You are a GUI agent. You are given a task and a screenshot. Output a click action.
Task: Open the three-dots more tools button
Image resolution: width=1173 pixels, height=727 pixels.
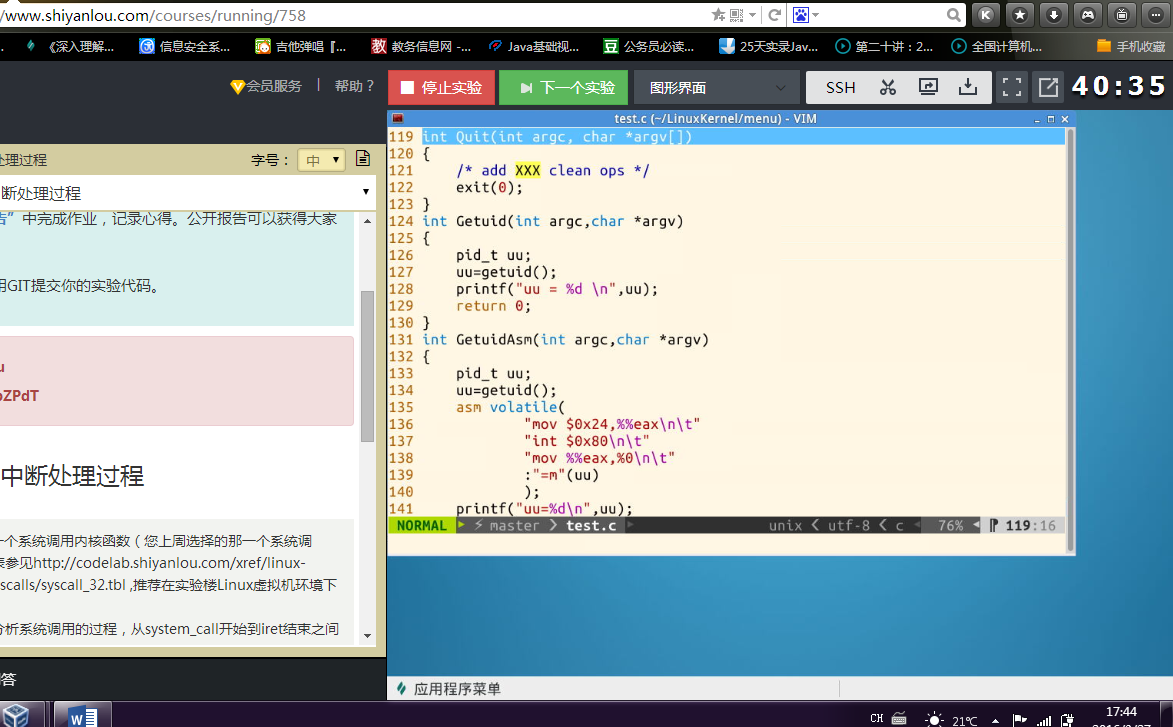[1156, 15]
